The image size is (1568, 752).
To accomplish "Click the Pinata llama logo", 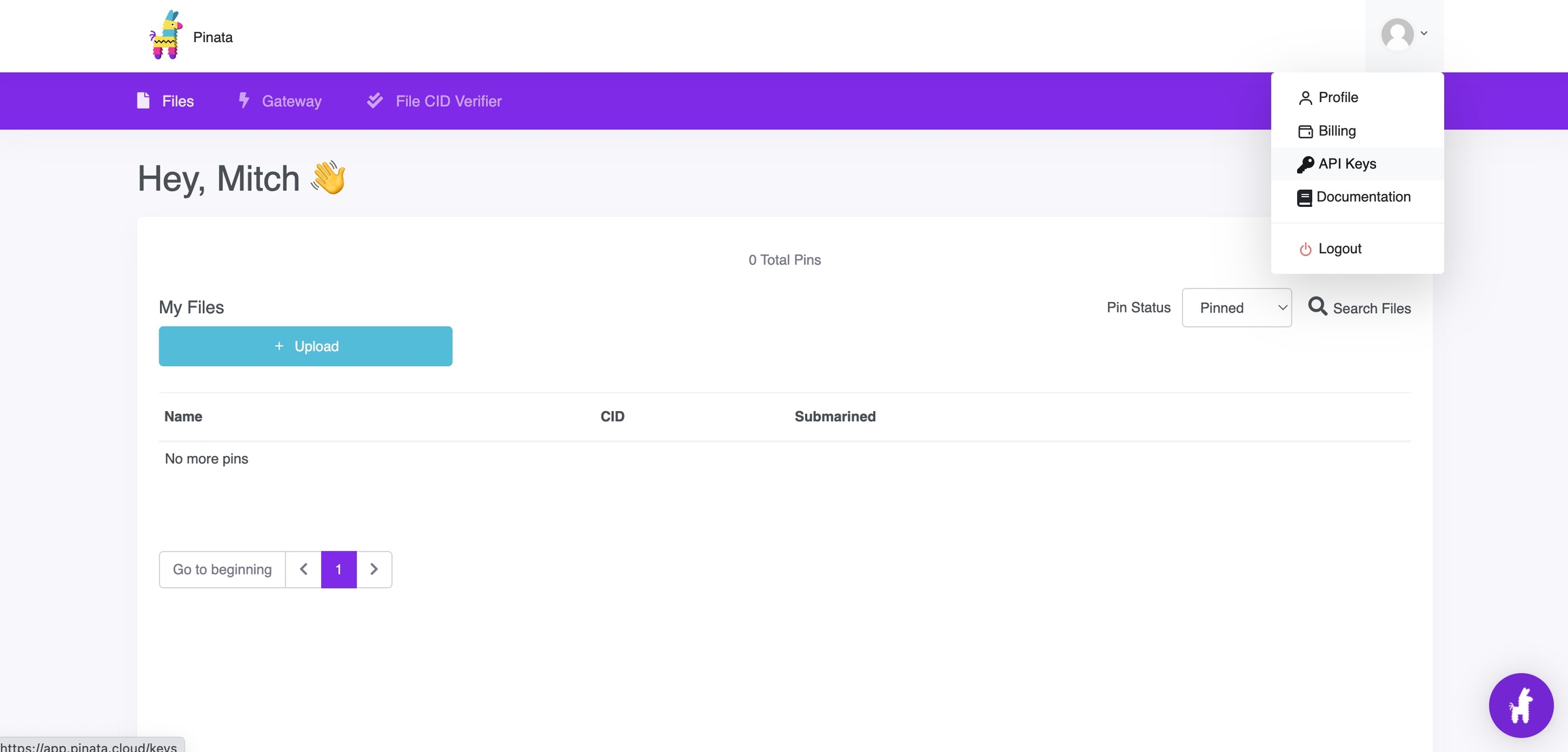I will pos(165,35).
